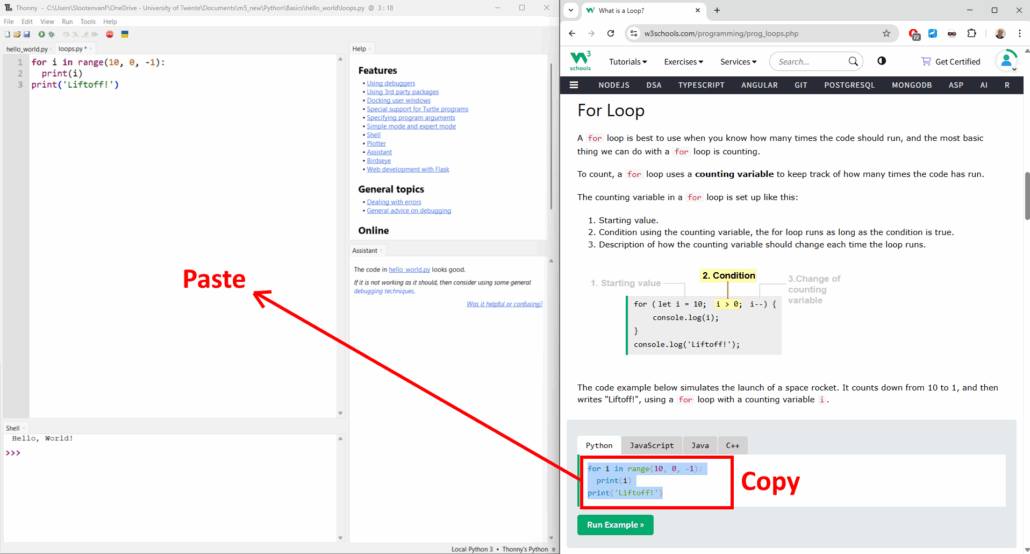The height and width of the screenshot is (554, 1030).
Task: Open POSTGRESQL in W3Schools topic bar
Action: [x=849, y=85]
